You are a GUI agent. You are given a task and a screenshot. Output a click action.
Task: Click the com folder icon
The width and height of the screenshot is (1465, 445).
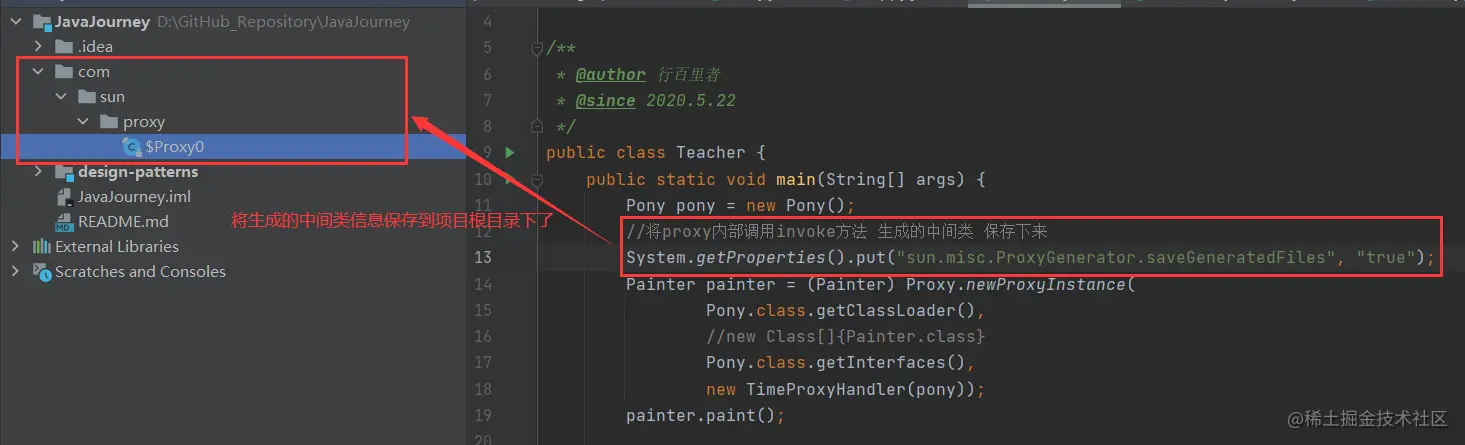coord(64,71)
